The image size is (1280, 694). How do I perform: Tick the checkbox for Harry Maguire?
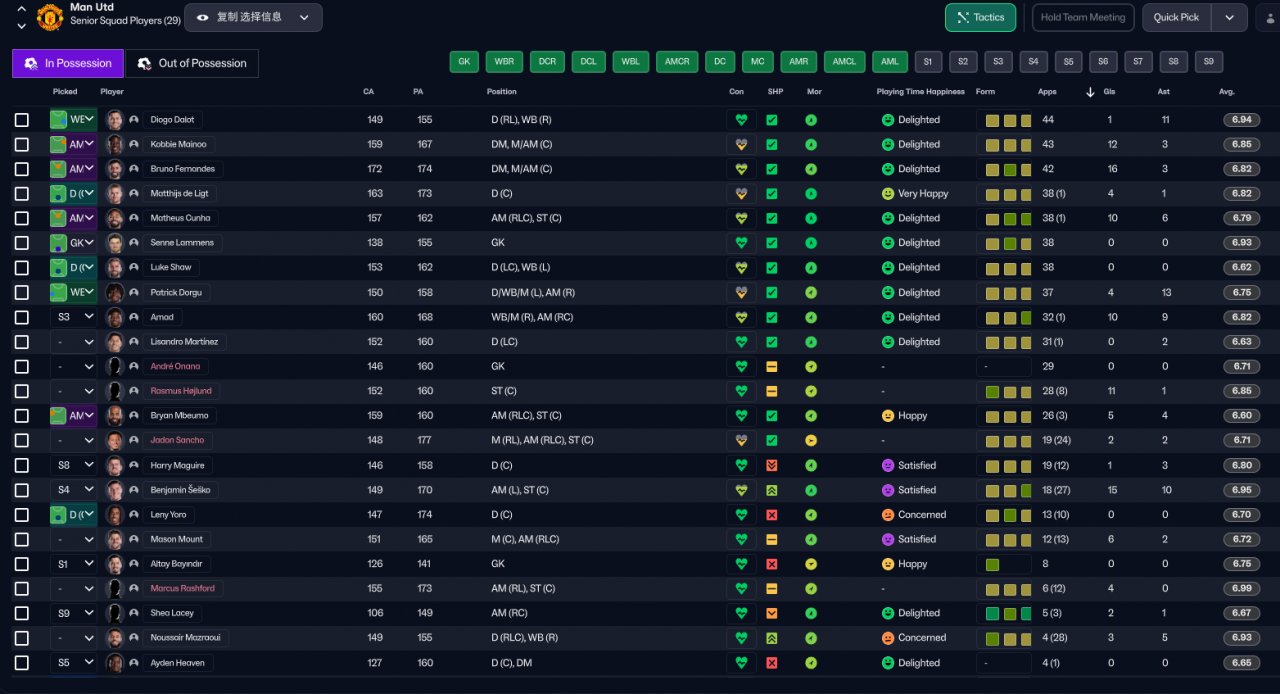[x=22, y=465]
